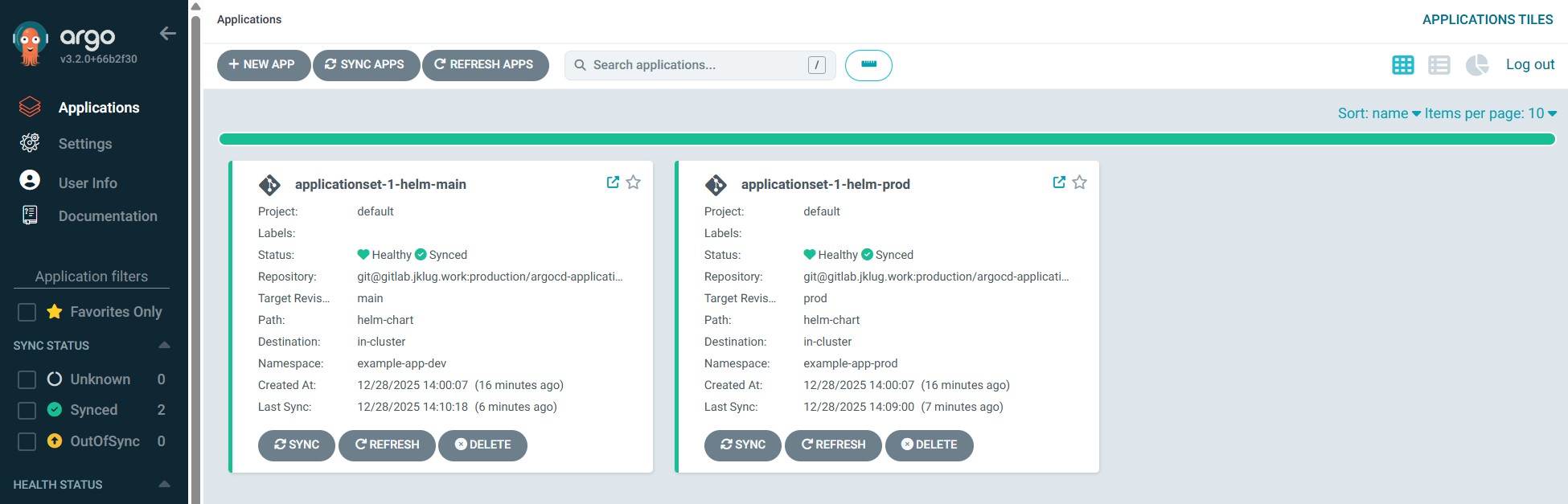The height and width of the screenshot is (504, 1568).
Task: Change the Items per page dropdown
Action: pos(1490,113)
